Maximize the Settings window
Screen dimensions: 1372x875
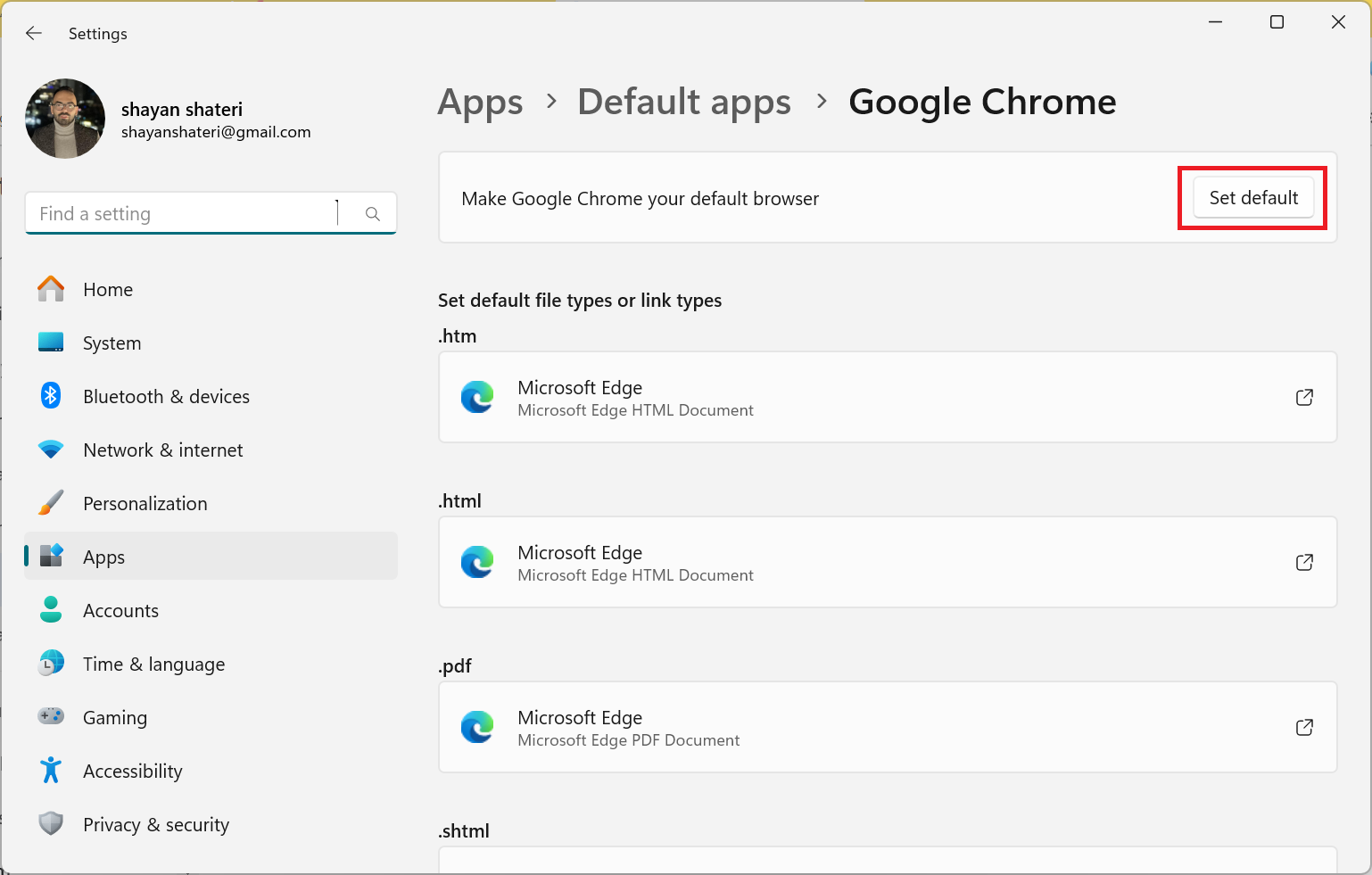(1277, 22)
